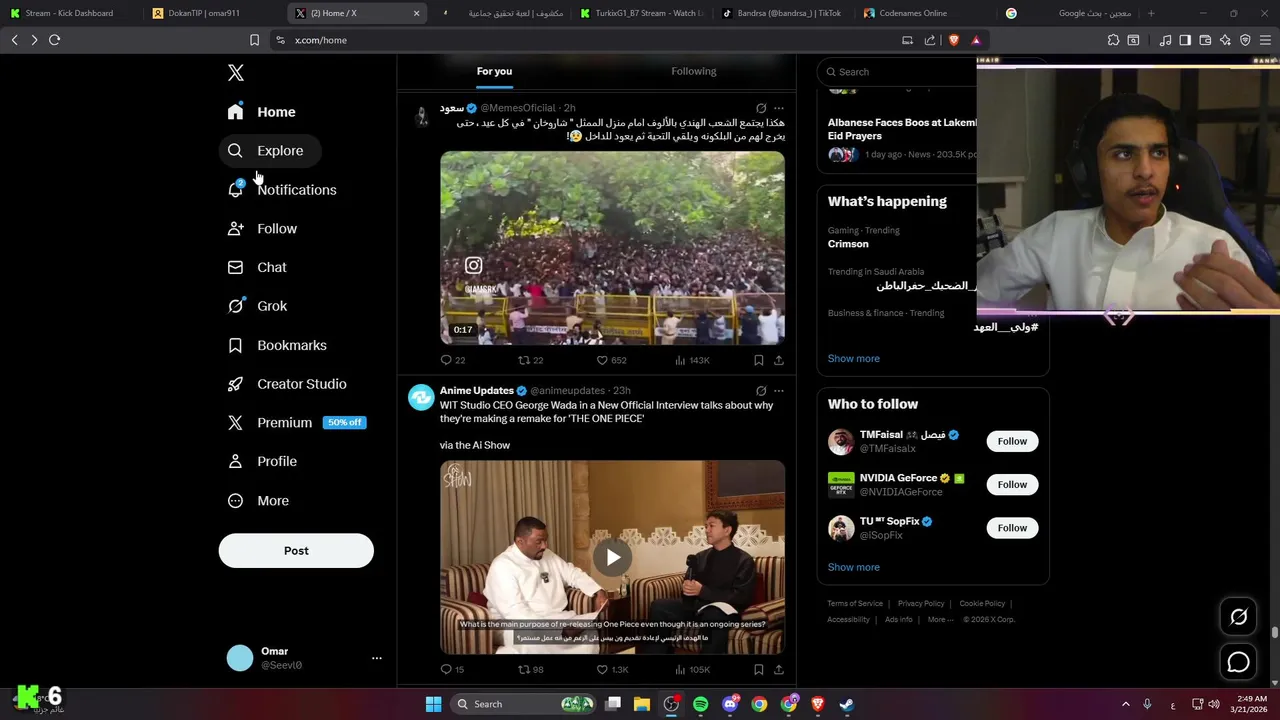Screen dimensions: 1280x720
Task: Open Terms of Service link
Action: pos(855,604)
